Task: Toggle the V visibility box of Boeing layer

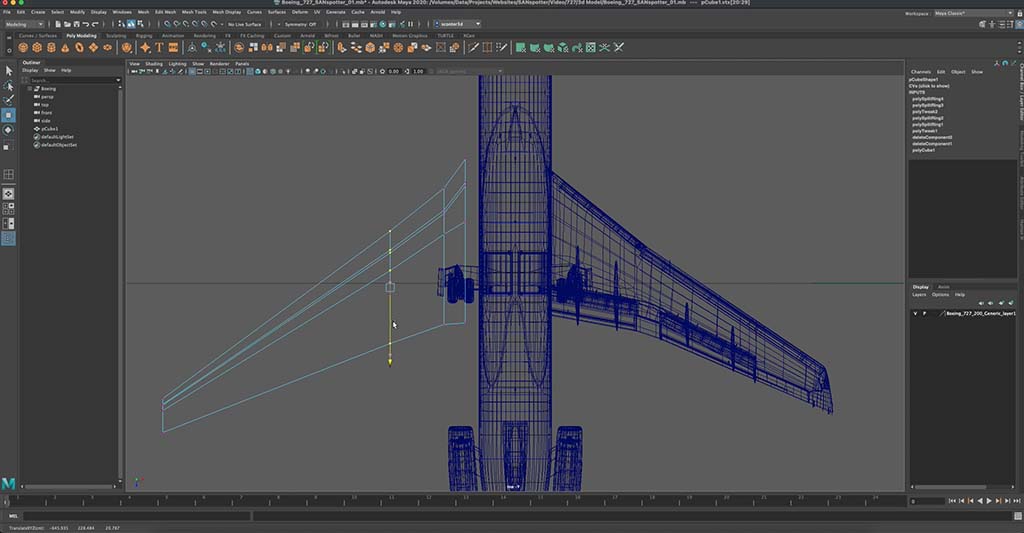Action: tap(915, 313)
